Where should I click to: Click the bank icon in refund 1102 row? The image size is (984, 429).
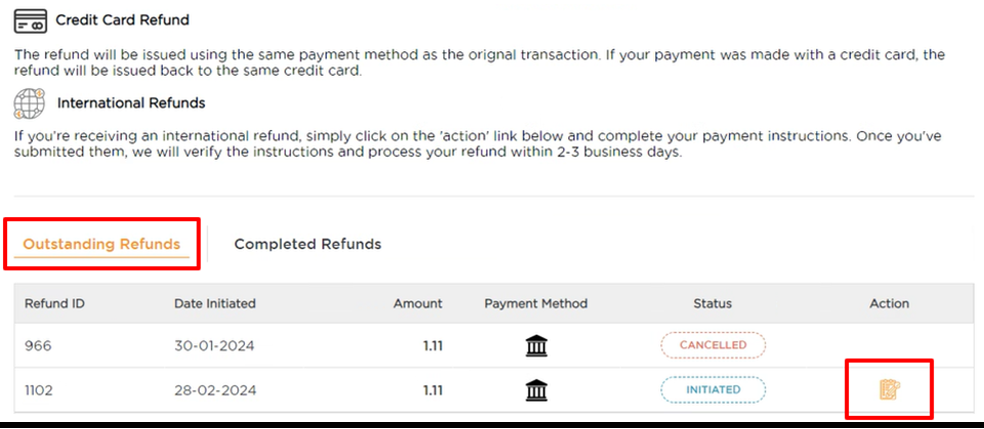pyautogui.click(x=536, y=390)
